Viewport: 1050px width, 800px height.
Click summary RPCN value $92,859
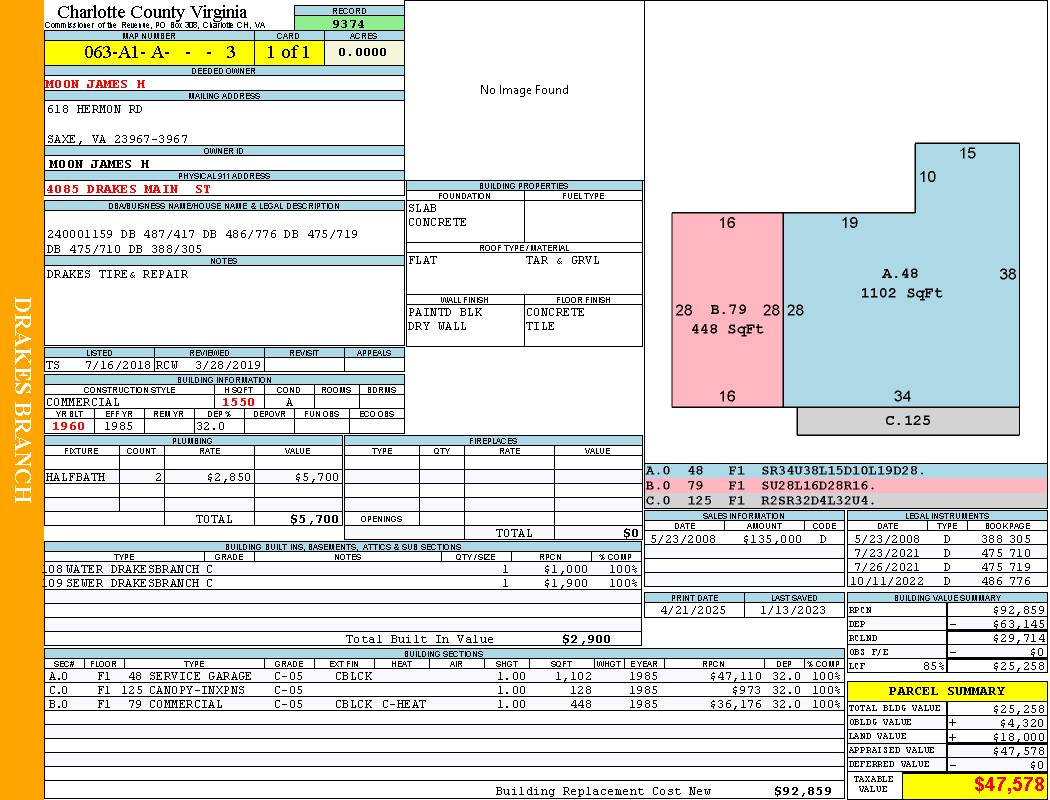(x=1019, y=611)
